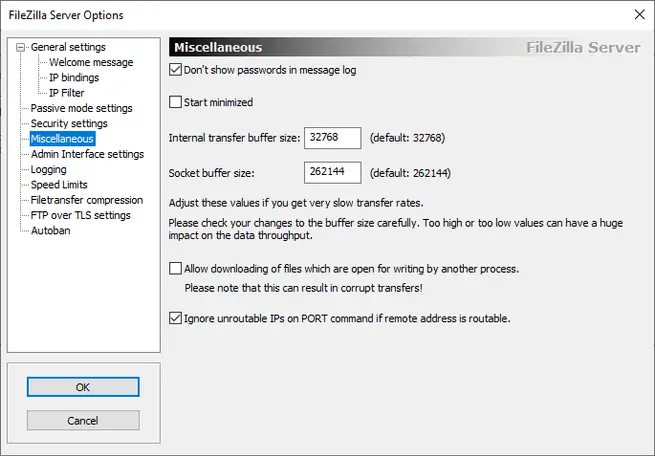Image resolution: width=655 pixels, height=456 pixels.
Task: Open the Welcome message page
Action: tap(91, 63)
